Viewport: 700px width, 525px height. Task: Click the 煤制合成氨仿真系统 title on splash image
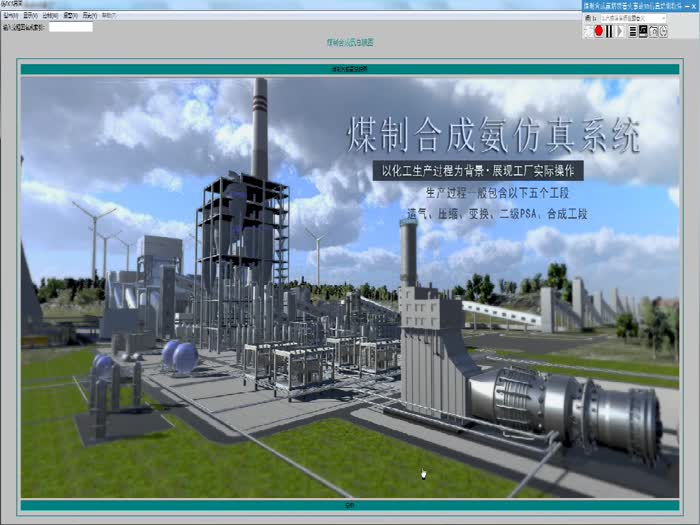coord(492,135)
